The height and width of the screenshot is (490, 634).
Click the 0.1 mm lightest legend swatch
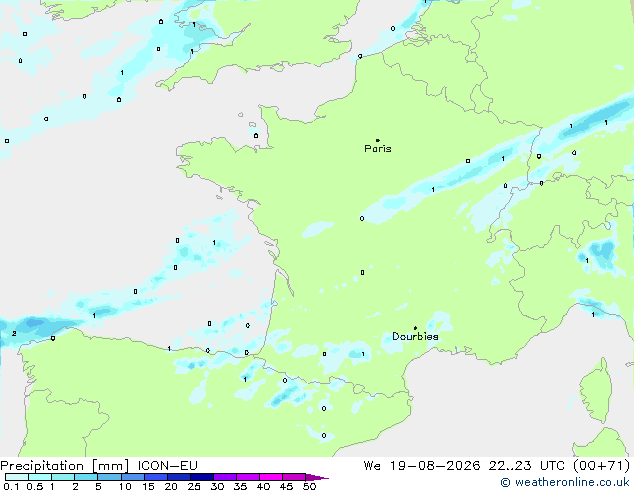[17, 477]
